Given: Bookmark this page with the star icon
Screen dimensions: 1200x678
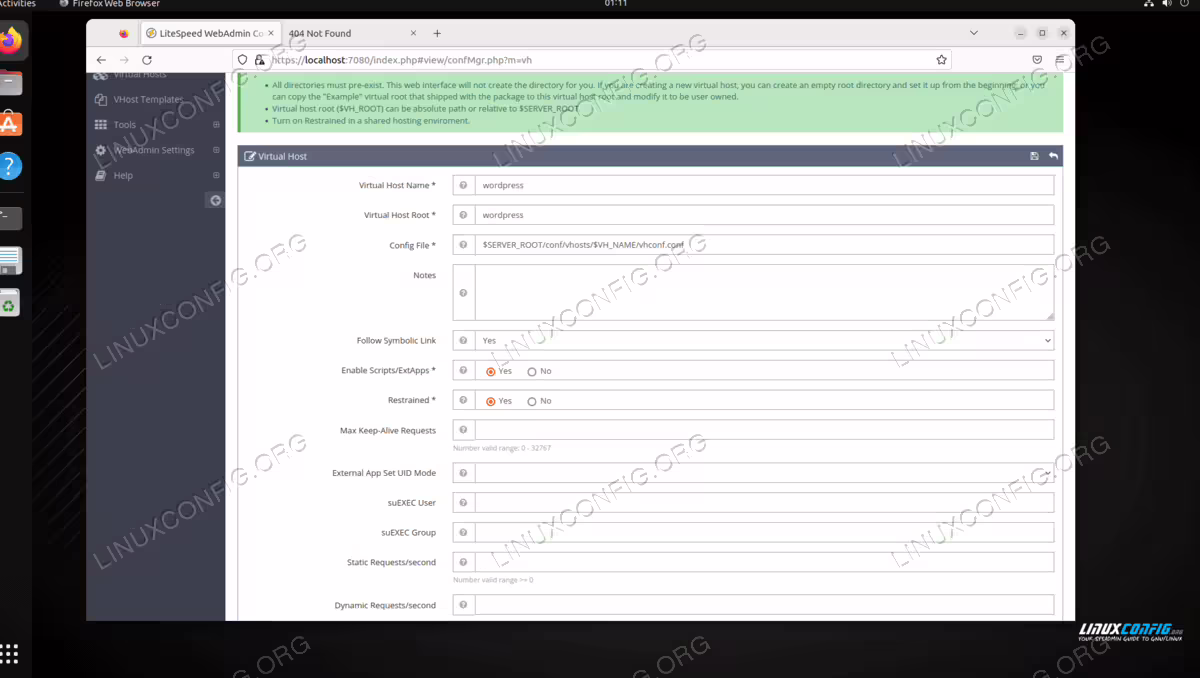Looking at the screenshot, I should 942,60.
